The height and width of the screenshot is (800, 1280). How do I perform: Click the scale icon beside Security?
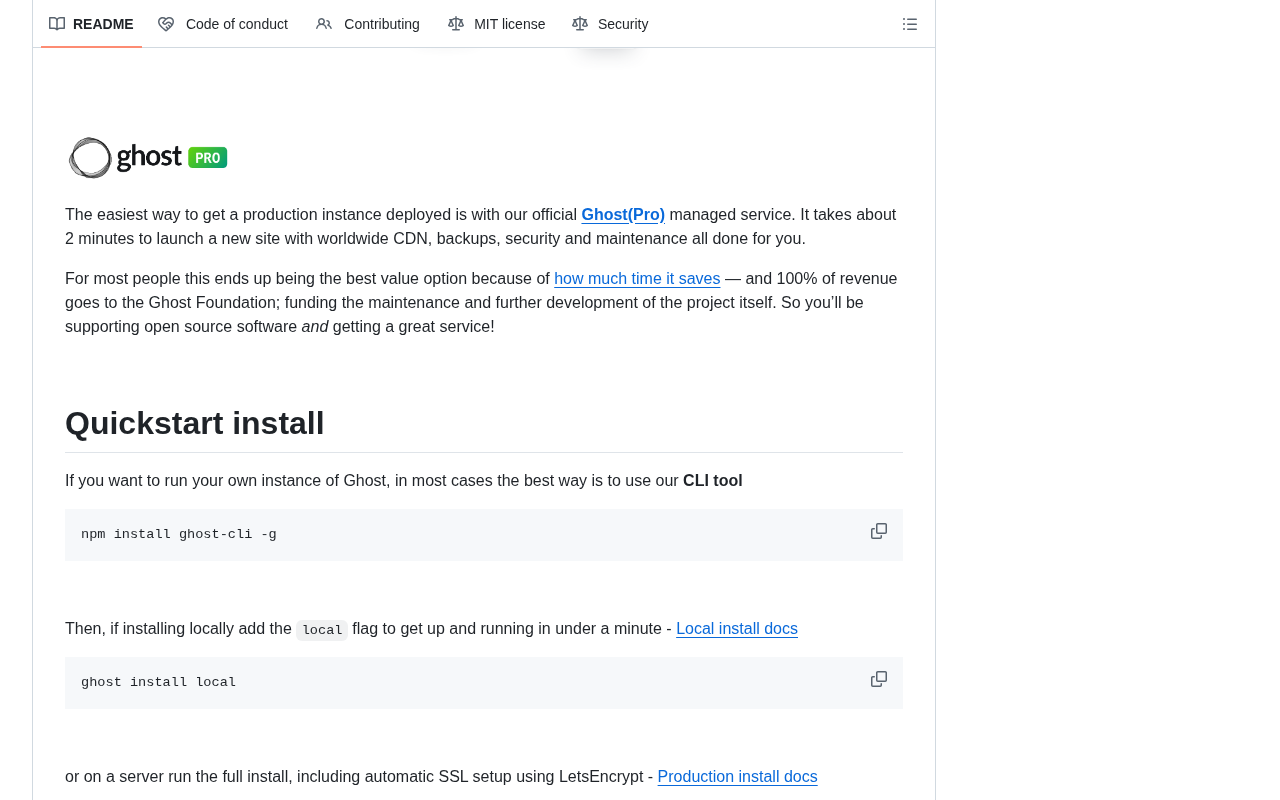click(580, 24)
